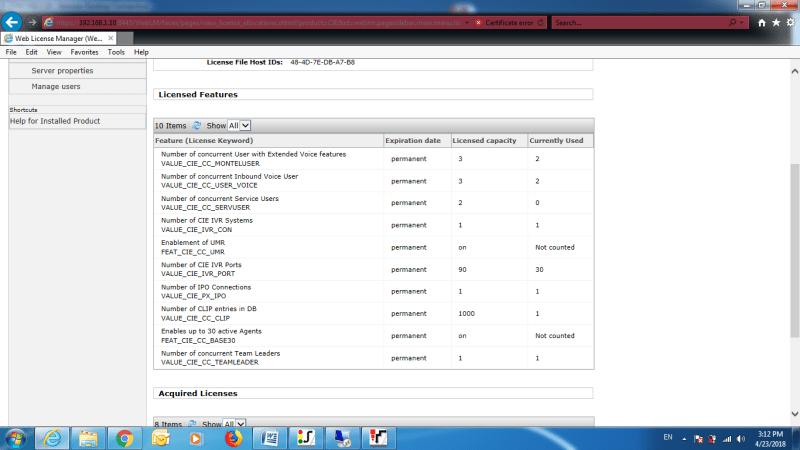Screen dimensions: 800x450
Task: Launch Firefox from taskbar
Action: (233, 438)
